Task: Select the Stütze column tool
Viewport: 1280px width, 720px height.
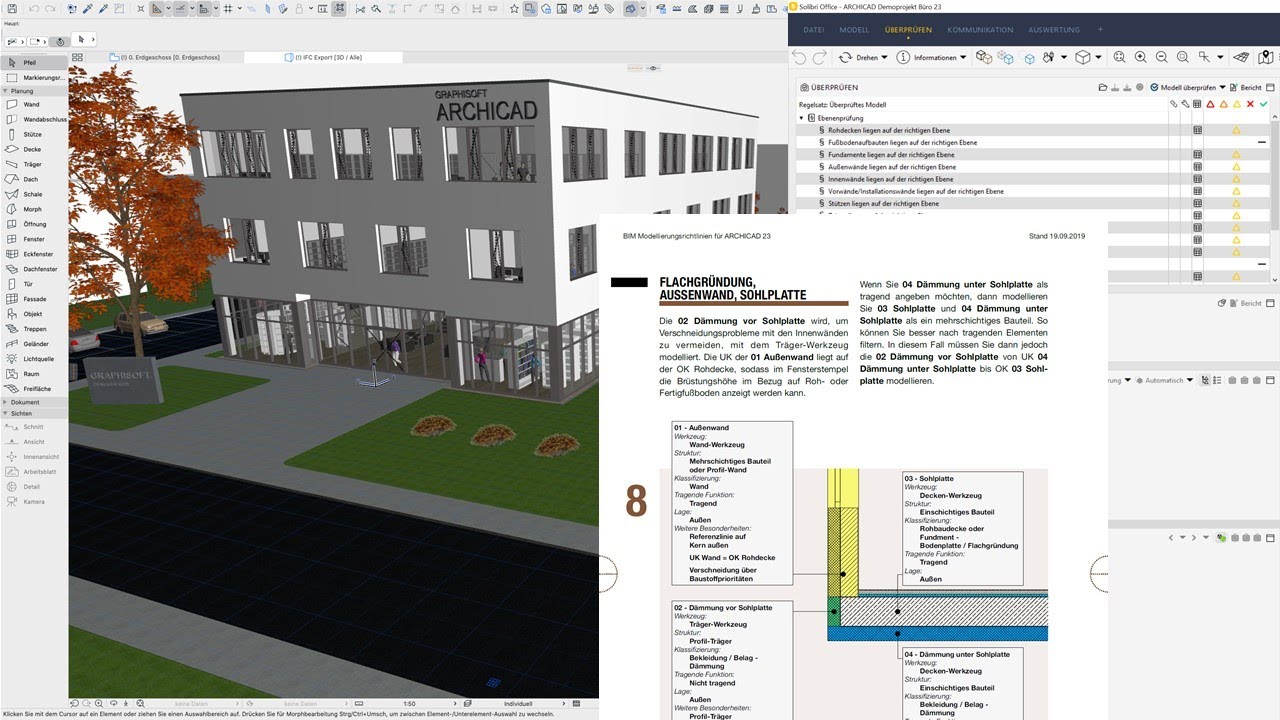Action: [x=34, y=134]
